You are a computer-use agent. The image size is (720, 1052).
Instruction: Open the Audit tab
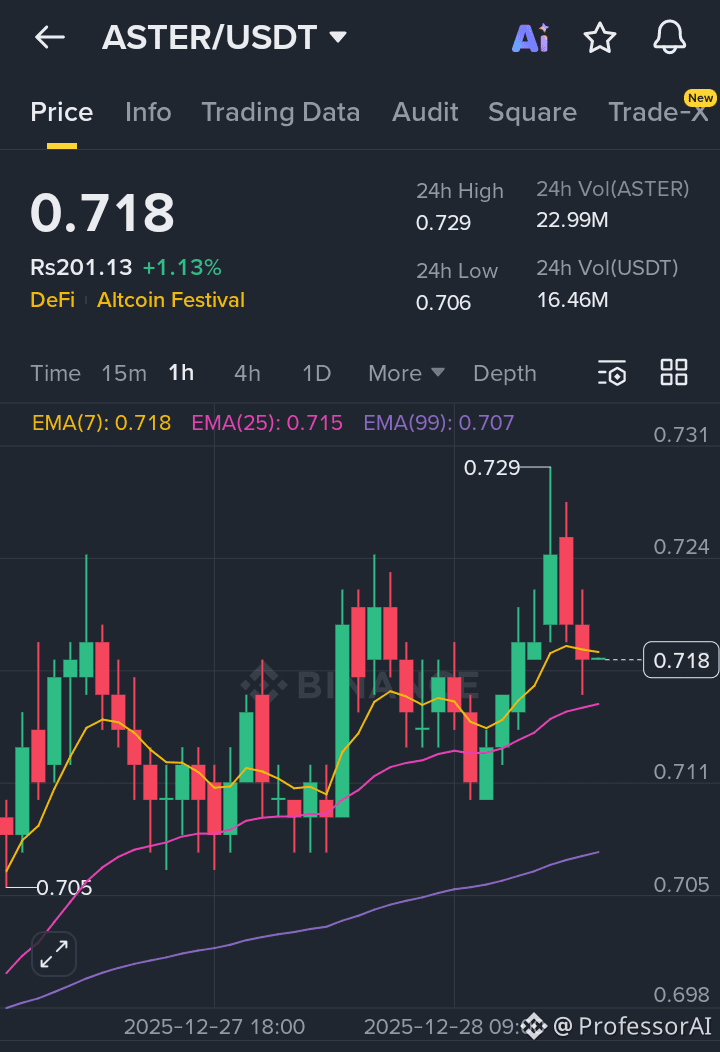click(x=425, y=112)
